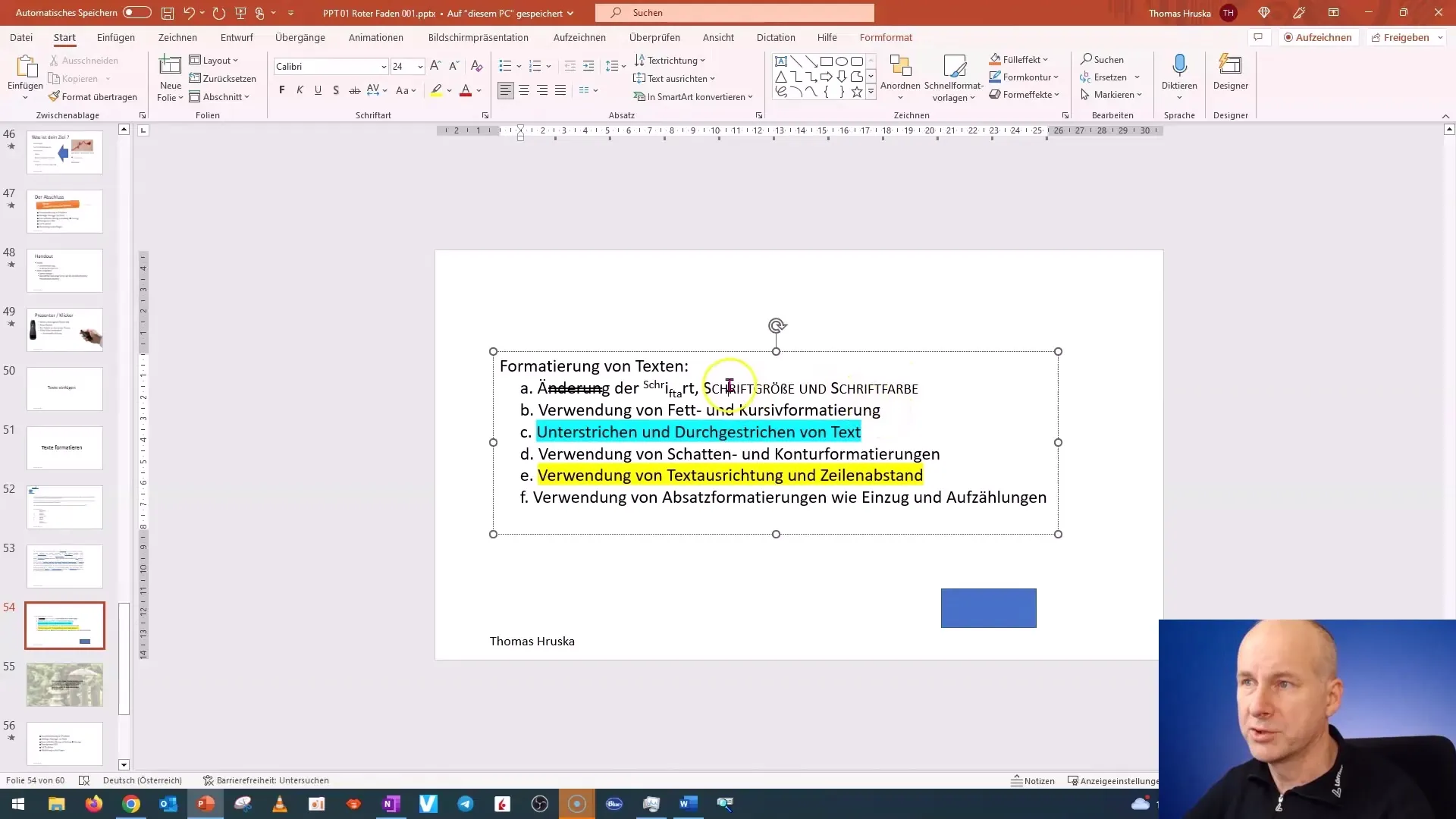This screenshot has height=819, width=1456.
Task: Click the Neue Folie icon
Action: pos(170,65)
